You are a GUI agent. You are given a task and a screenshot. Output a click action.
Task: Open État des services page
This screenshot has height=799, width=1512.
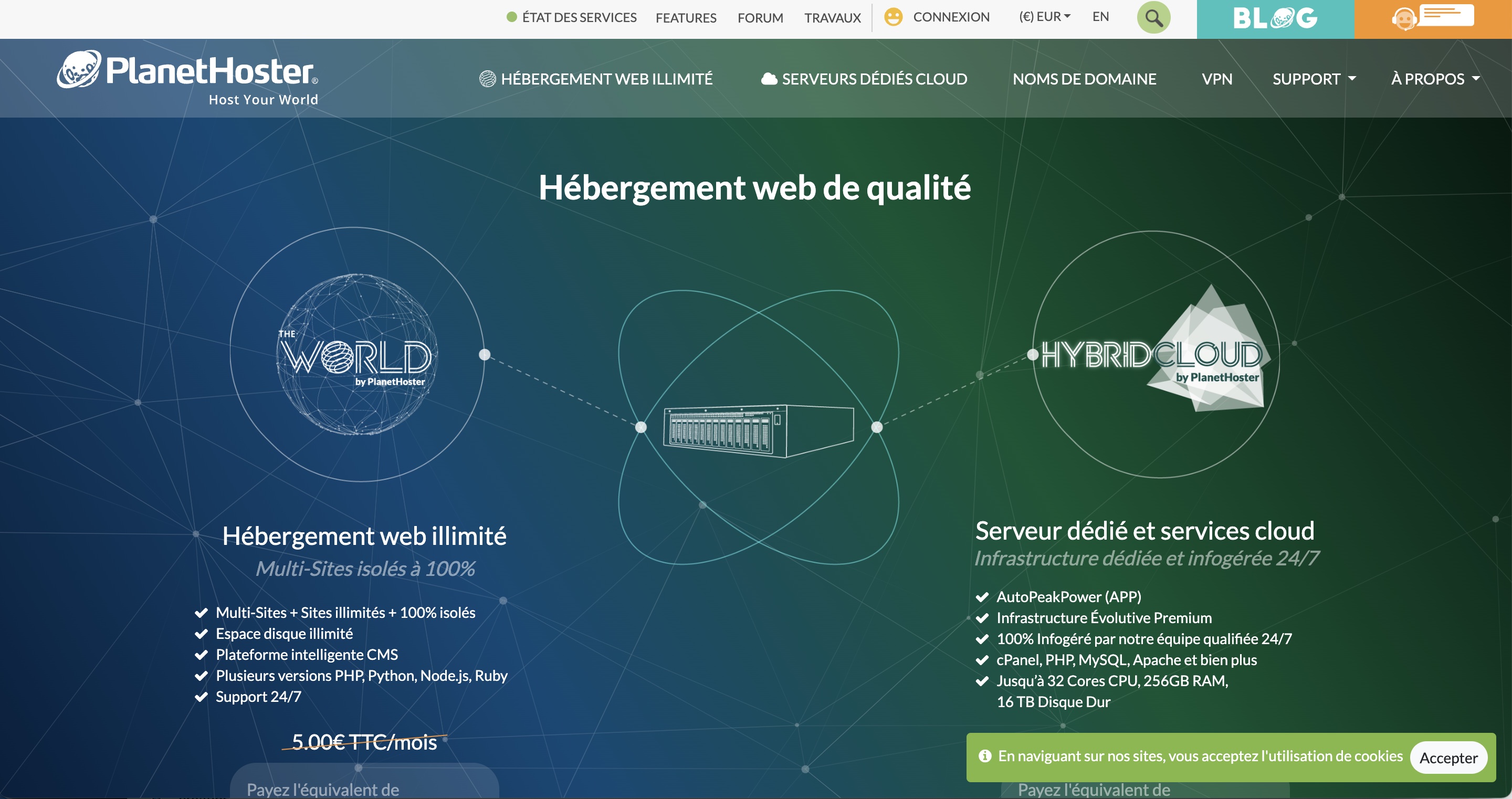(x=579, y=18)
